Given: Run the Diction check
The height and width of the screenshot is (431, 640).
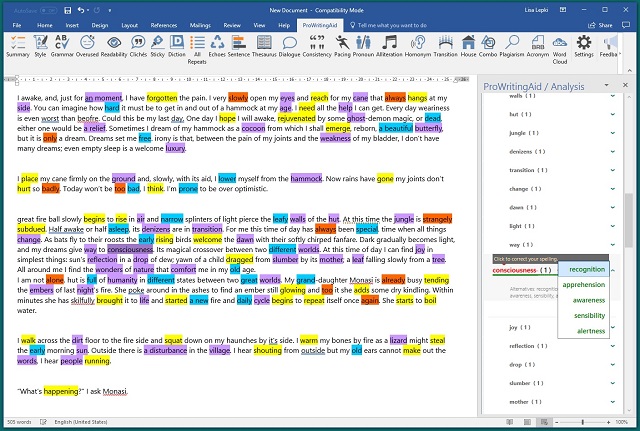Looking at the screenshot, I should coord(177,46).
